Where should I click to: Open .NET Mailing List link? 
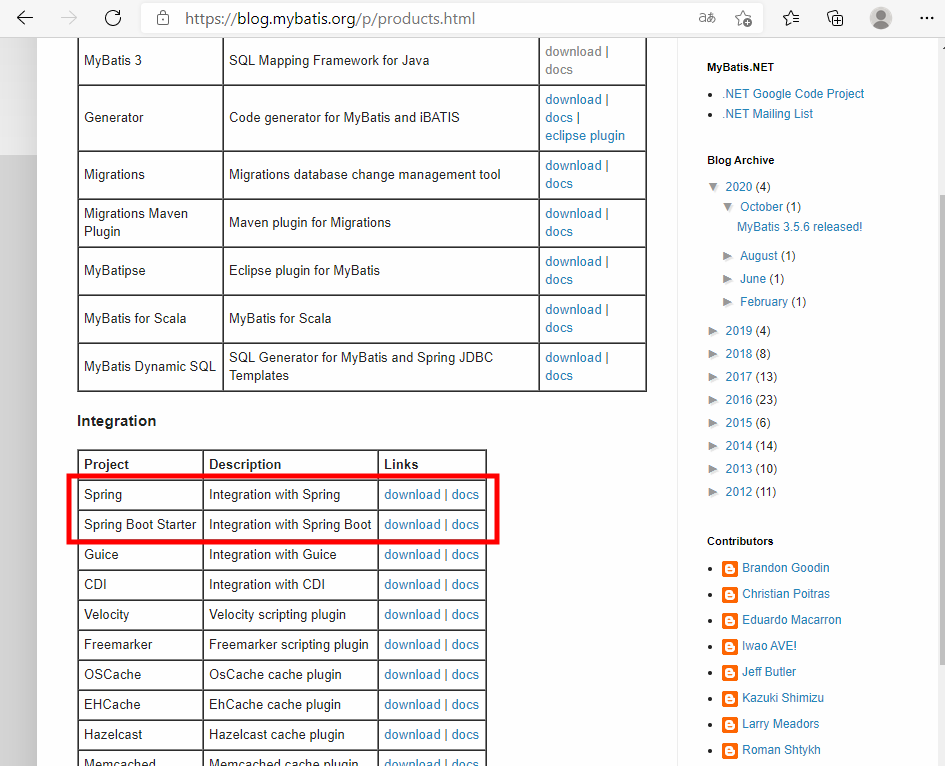pos(767,113)
